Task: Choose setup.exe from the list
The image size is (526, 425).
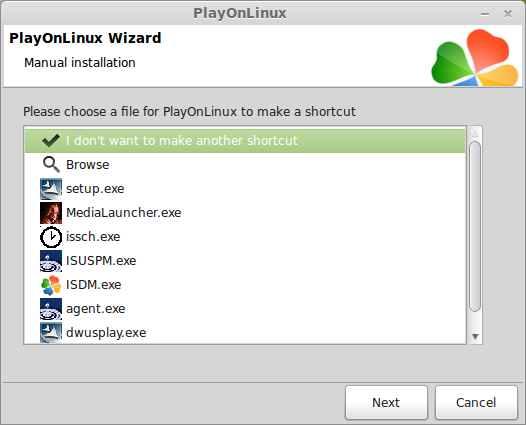Action: 245,189
